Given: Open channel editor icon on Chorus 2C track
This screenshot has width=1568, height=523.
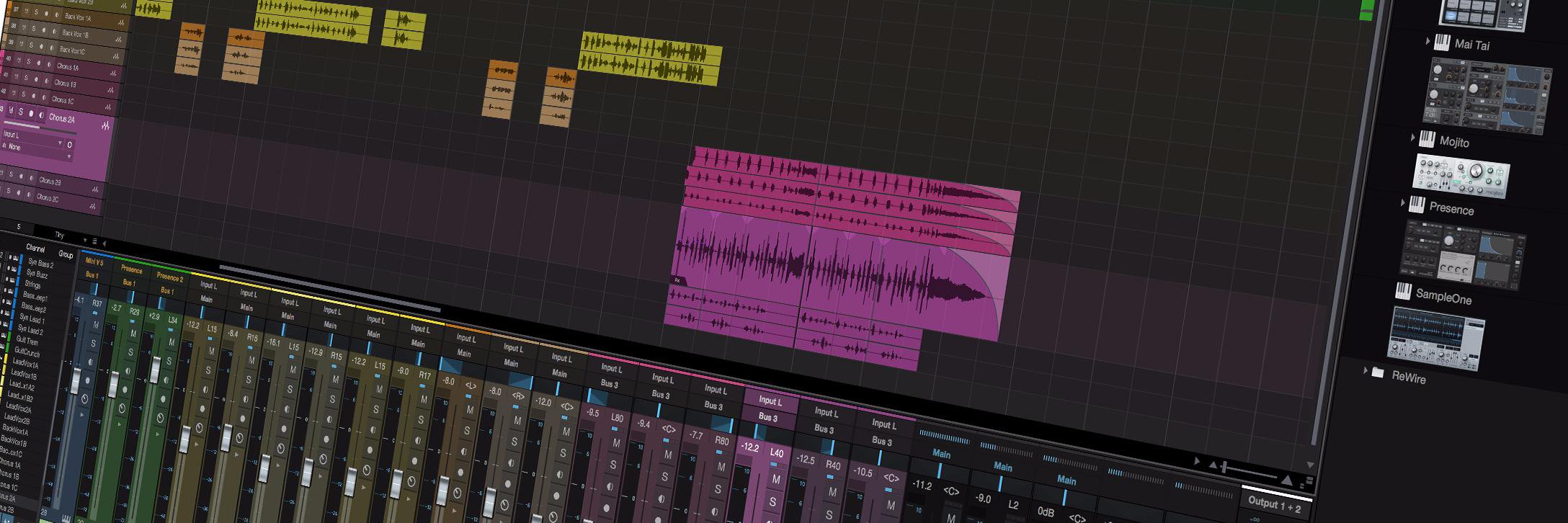Looking at the screenshot, I should coord(93,206).
